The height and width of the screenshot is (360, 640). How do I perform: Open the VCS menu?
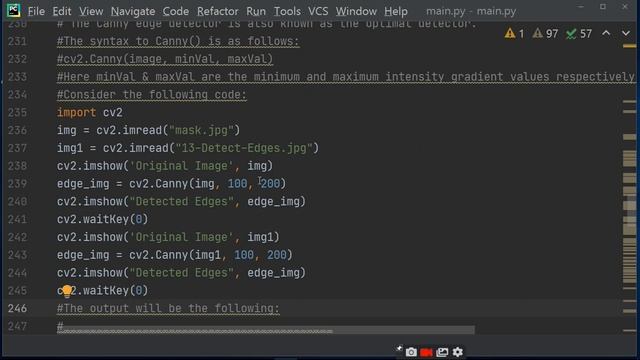tap(318, 11)
